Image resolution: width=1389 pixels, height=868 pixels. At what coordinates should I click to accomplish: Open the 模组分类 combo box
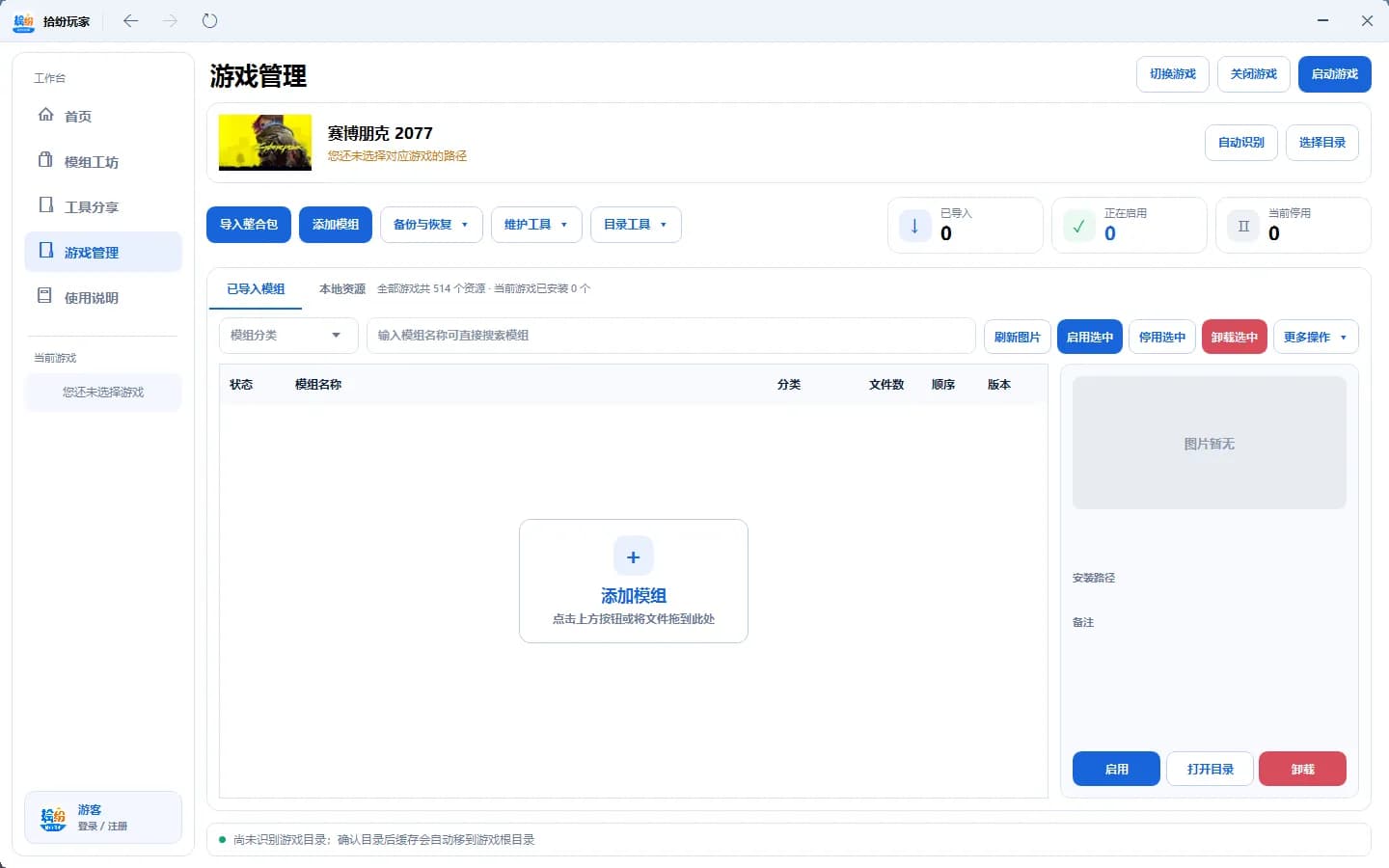point(288,336)
